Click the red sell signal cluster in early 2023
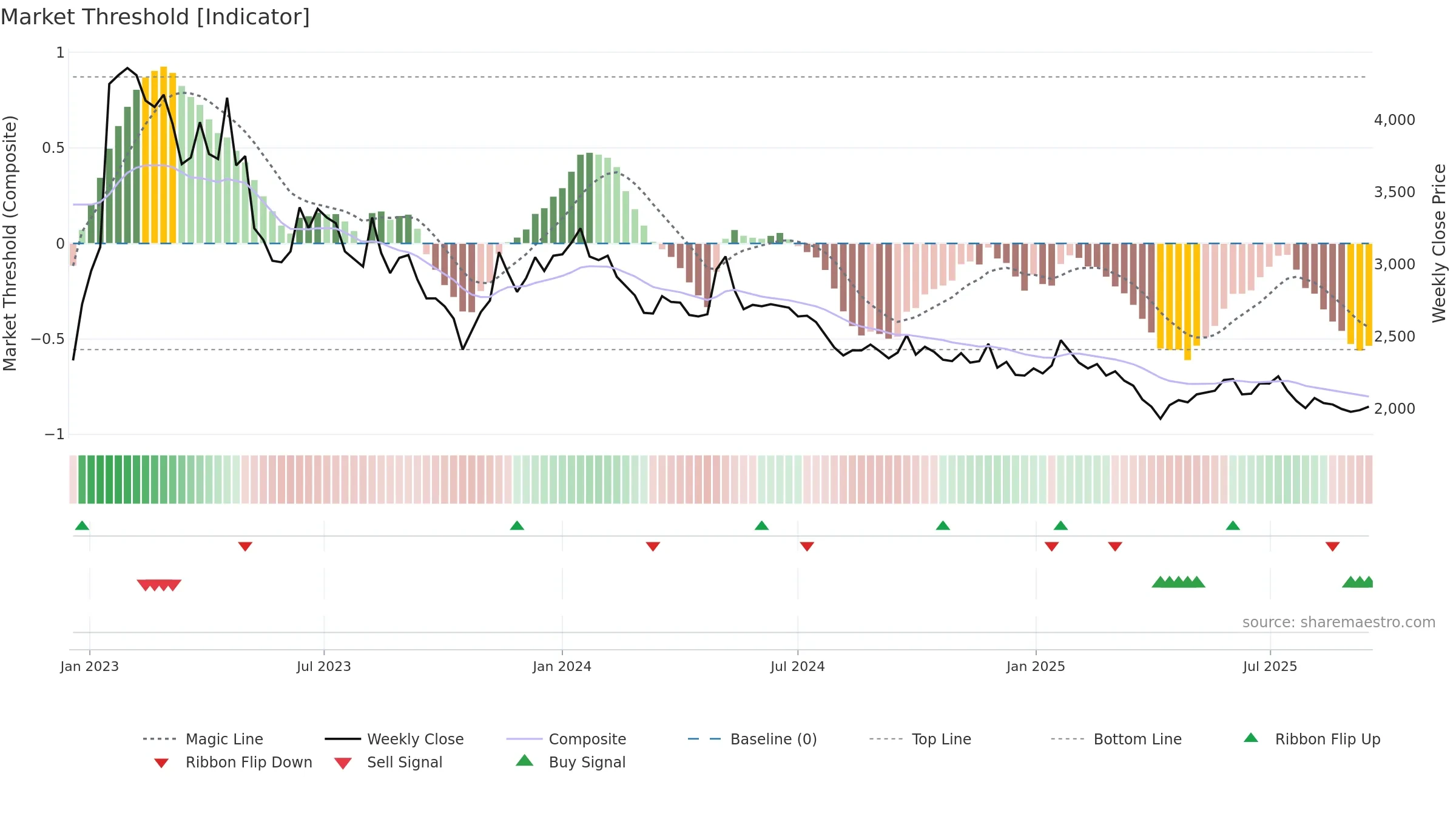Viewport: 1456px width, 819px height. pos(159,585)
